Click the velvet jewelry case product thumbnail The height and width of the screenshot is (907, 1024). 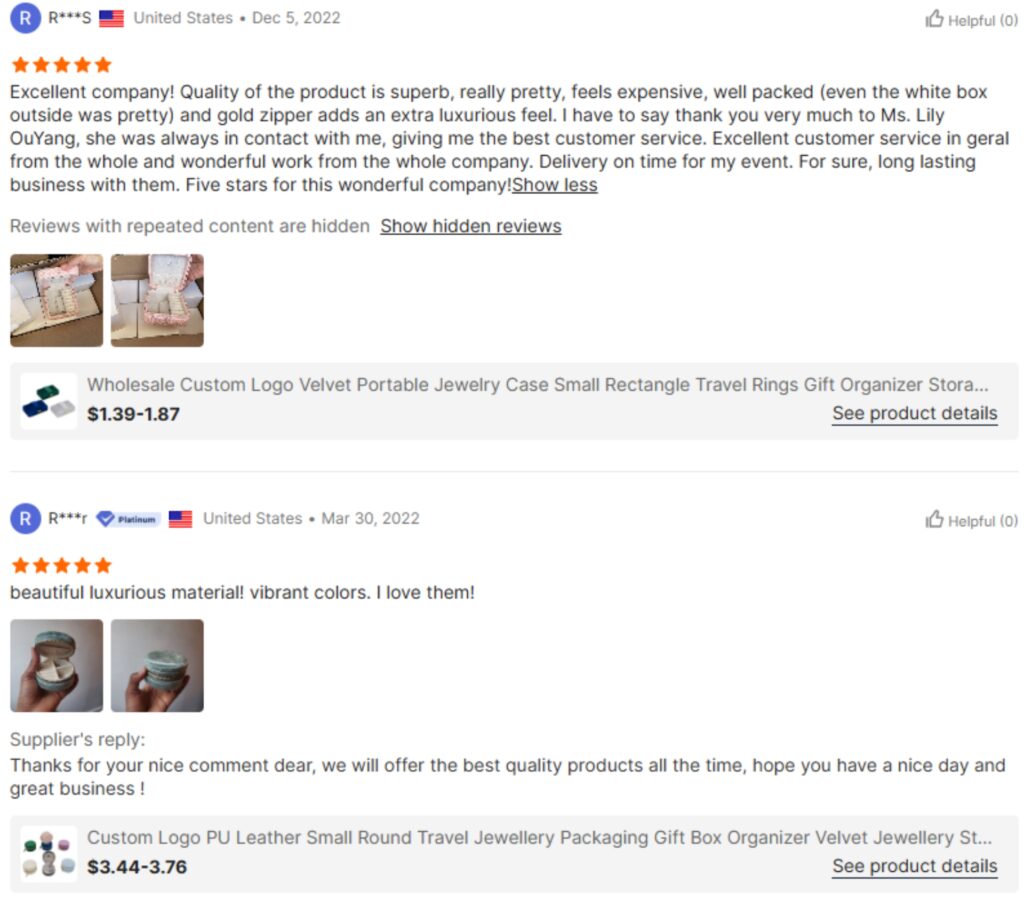click(x=50, y=397)
